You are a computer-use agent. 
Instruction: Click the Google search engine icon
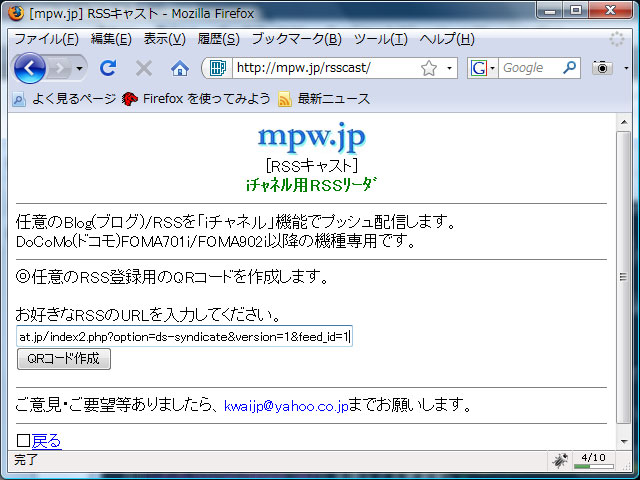coord(479,68)
